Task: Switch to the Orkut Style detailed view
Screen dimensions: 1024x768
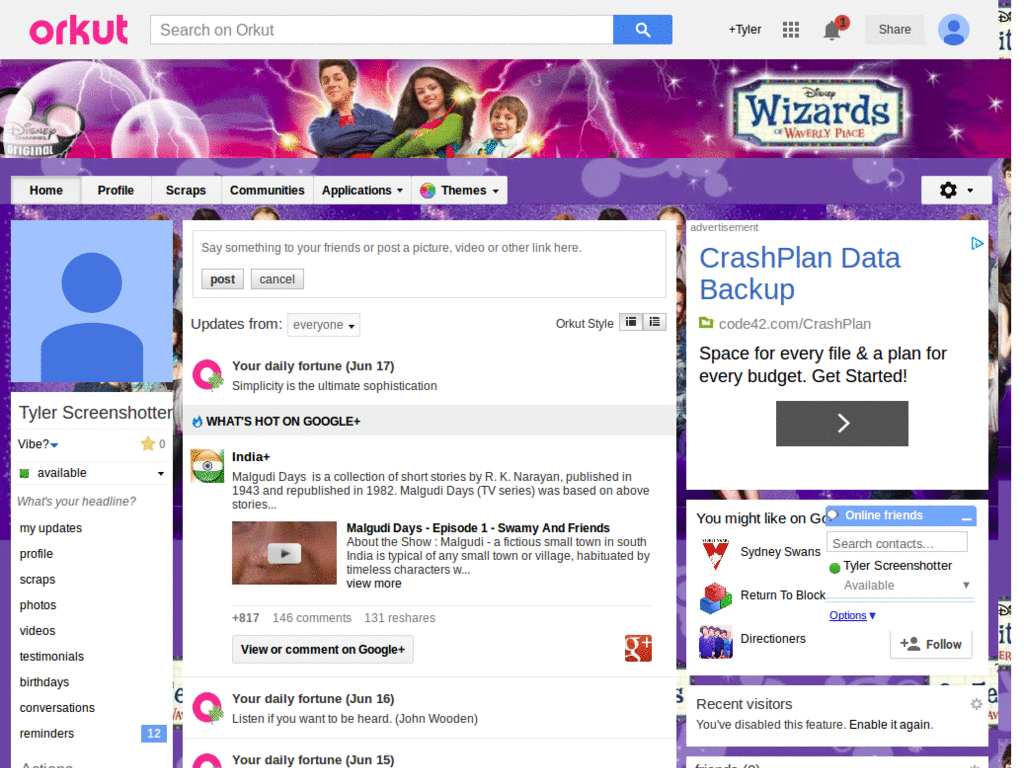Action: [x=631, y=322]
